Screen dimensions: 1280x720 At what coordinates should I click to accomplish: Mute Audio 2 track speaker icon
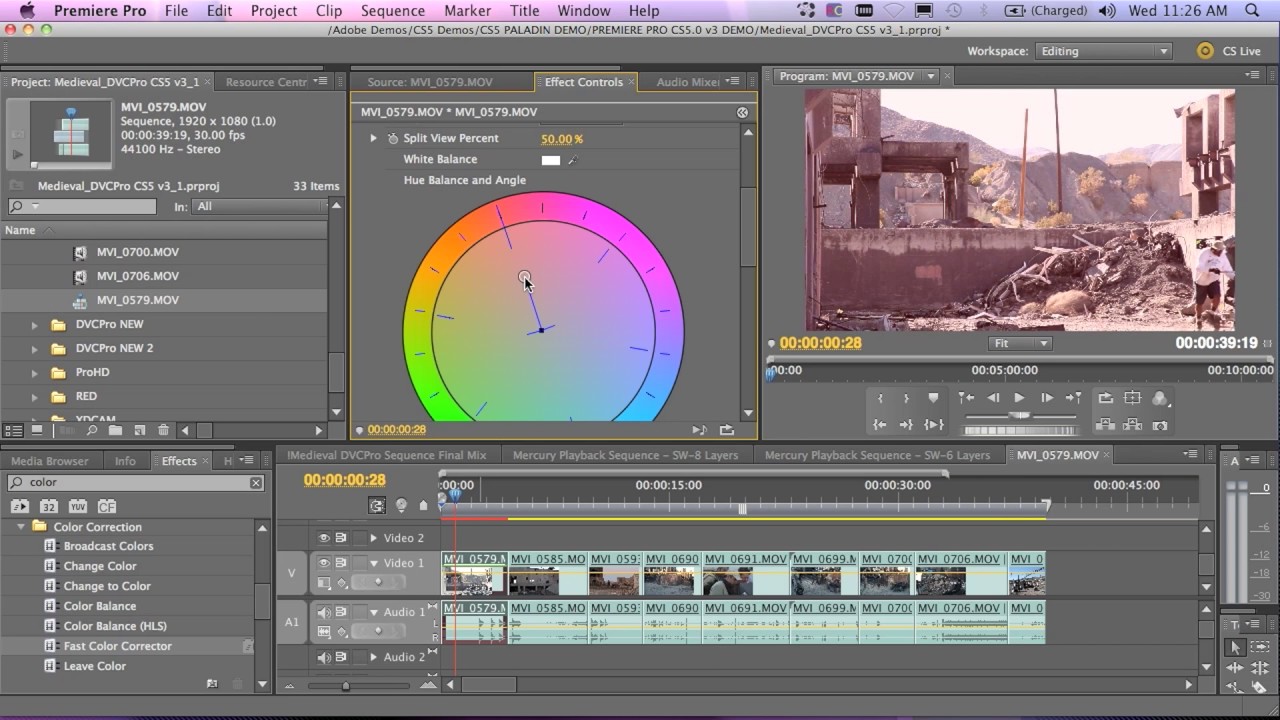click(x=324, y=657)
